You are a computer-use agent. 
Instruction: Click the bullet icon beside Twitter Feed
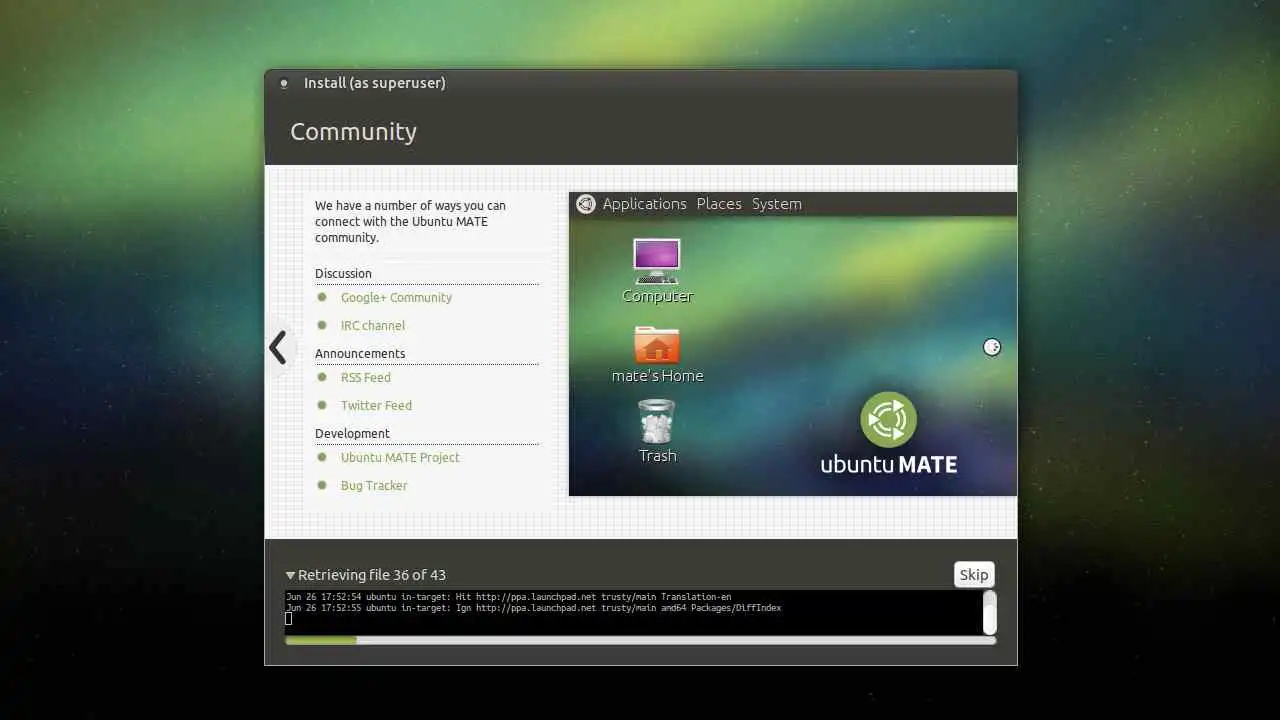coord(322,405)
